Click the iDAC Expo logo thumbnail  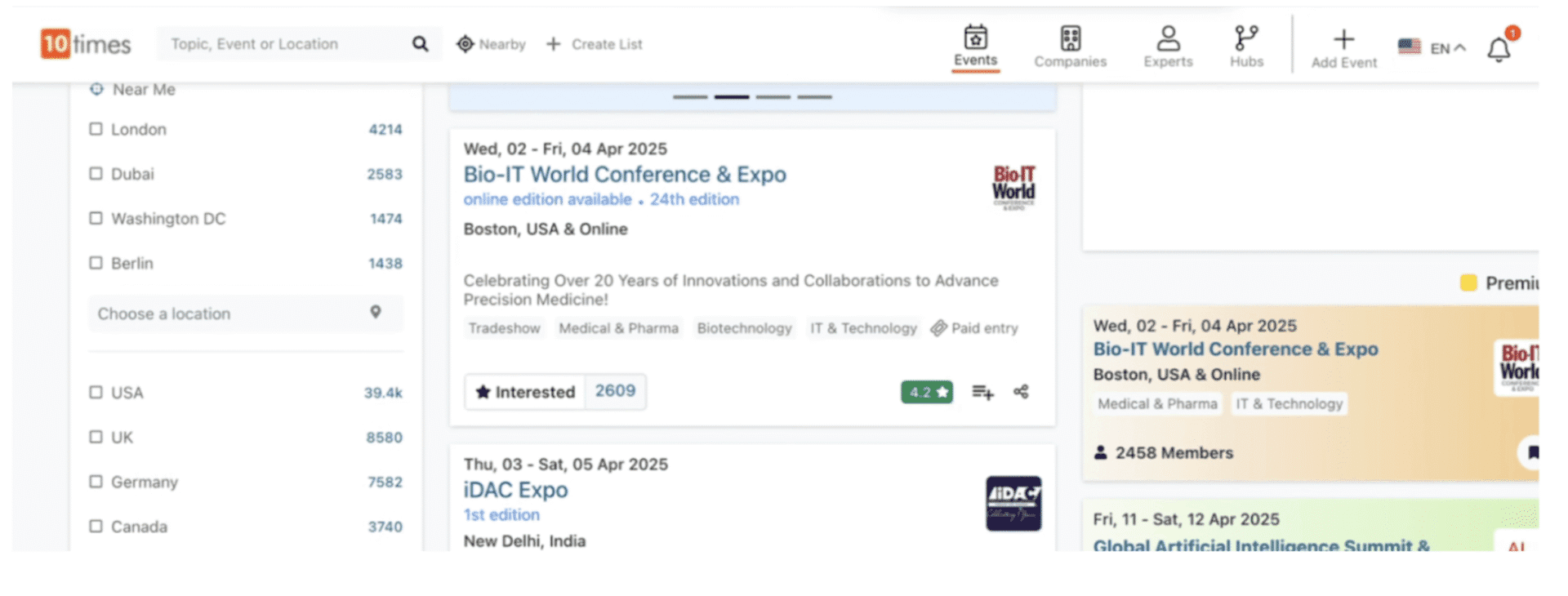coord(1013,503)
